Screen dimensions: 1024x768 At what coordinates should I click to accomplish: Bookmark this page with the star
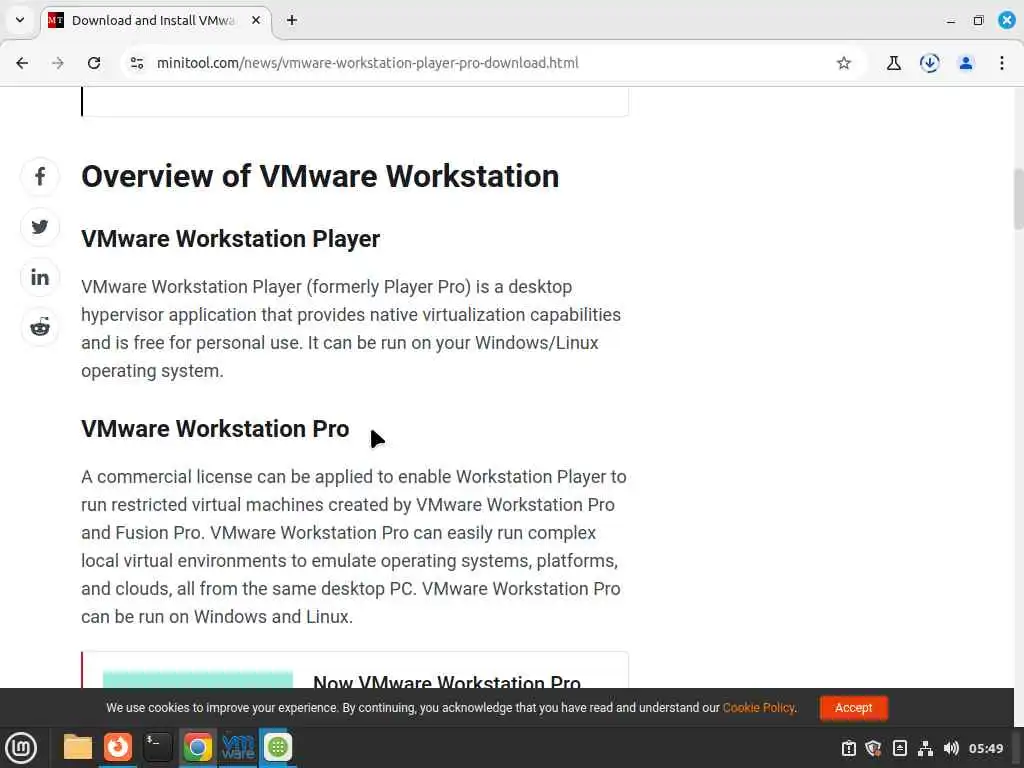pos(844,63)
